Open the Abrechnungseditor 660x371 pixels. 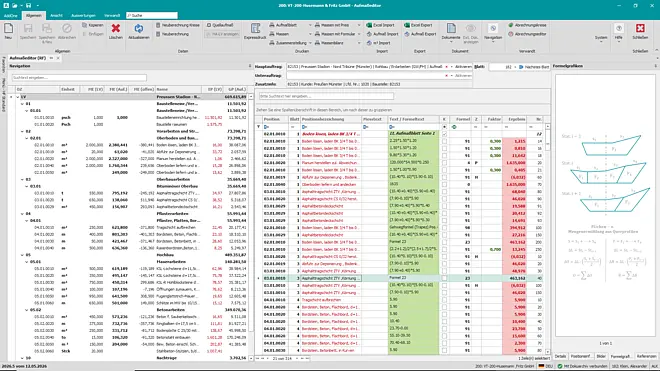(x=527, y=34)
